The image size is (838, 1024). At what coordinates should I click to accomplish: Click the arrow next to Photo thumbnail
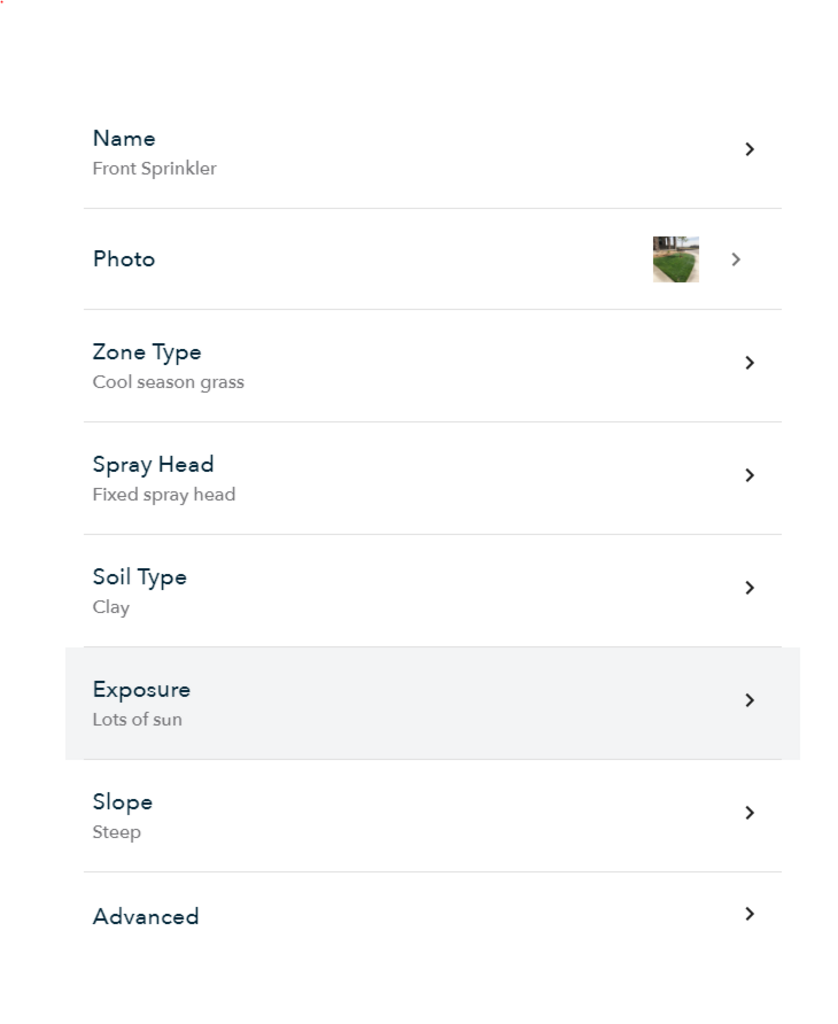coord(736,260)
